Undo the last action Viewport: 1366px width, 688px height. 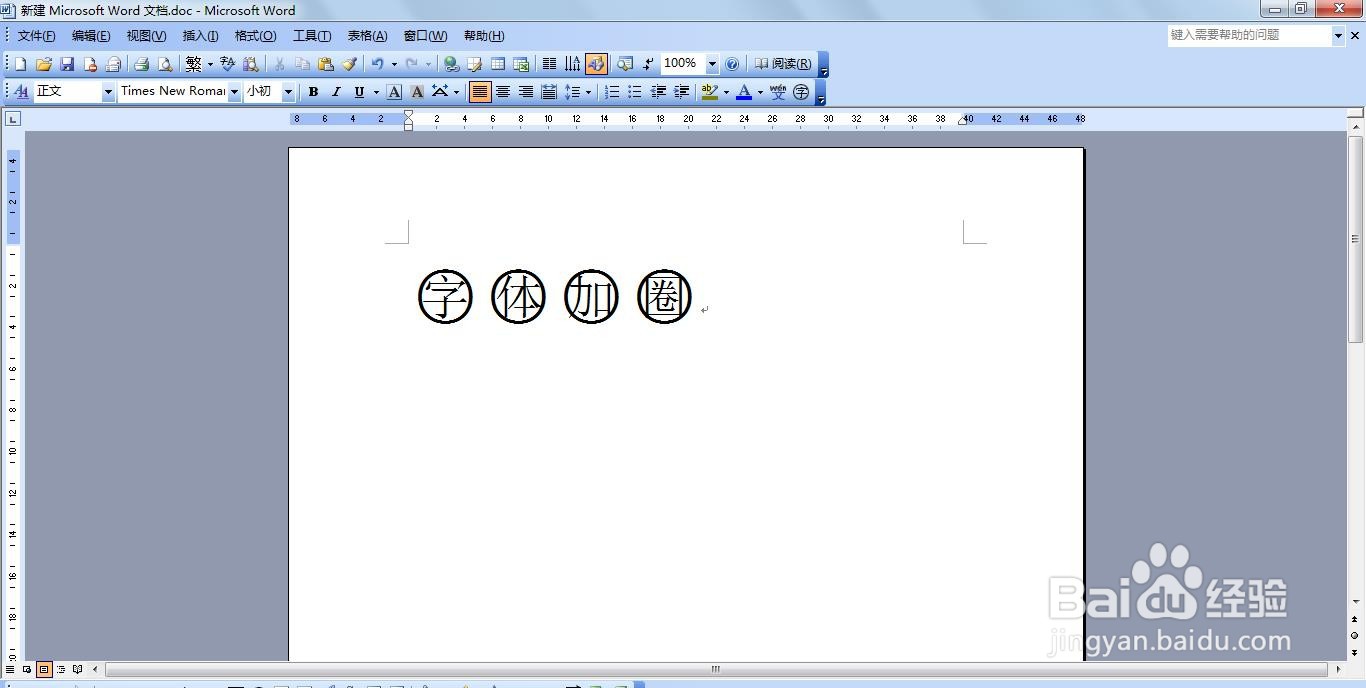tap(378, 64)
